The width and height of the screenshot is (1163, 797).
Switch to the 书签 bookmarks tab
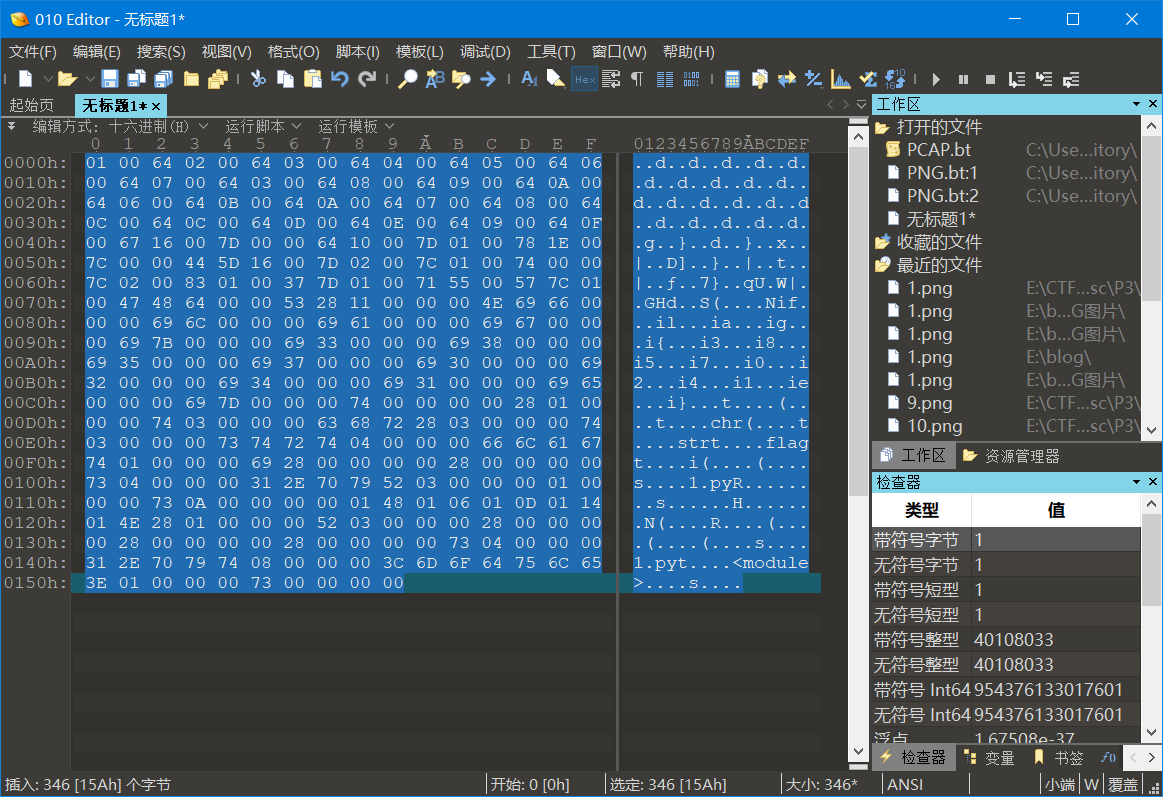(x=1059, y=758)
